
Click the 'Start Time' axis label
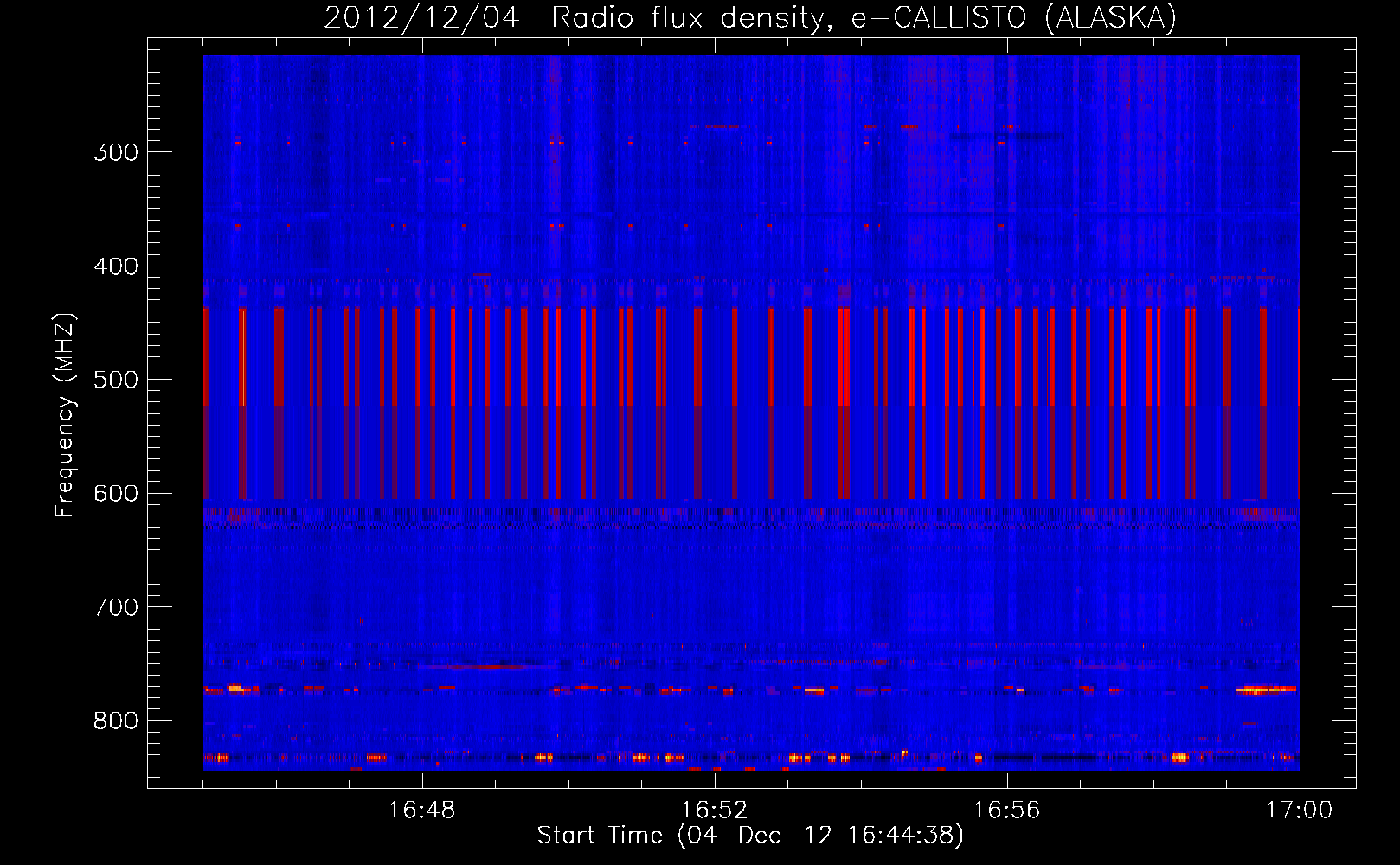(600, 835)
